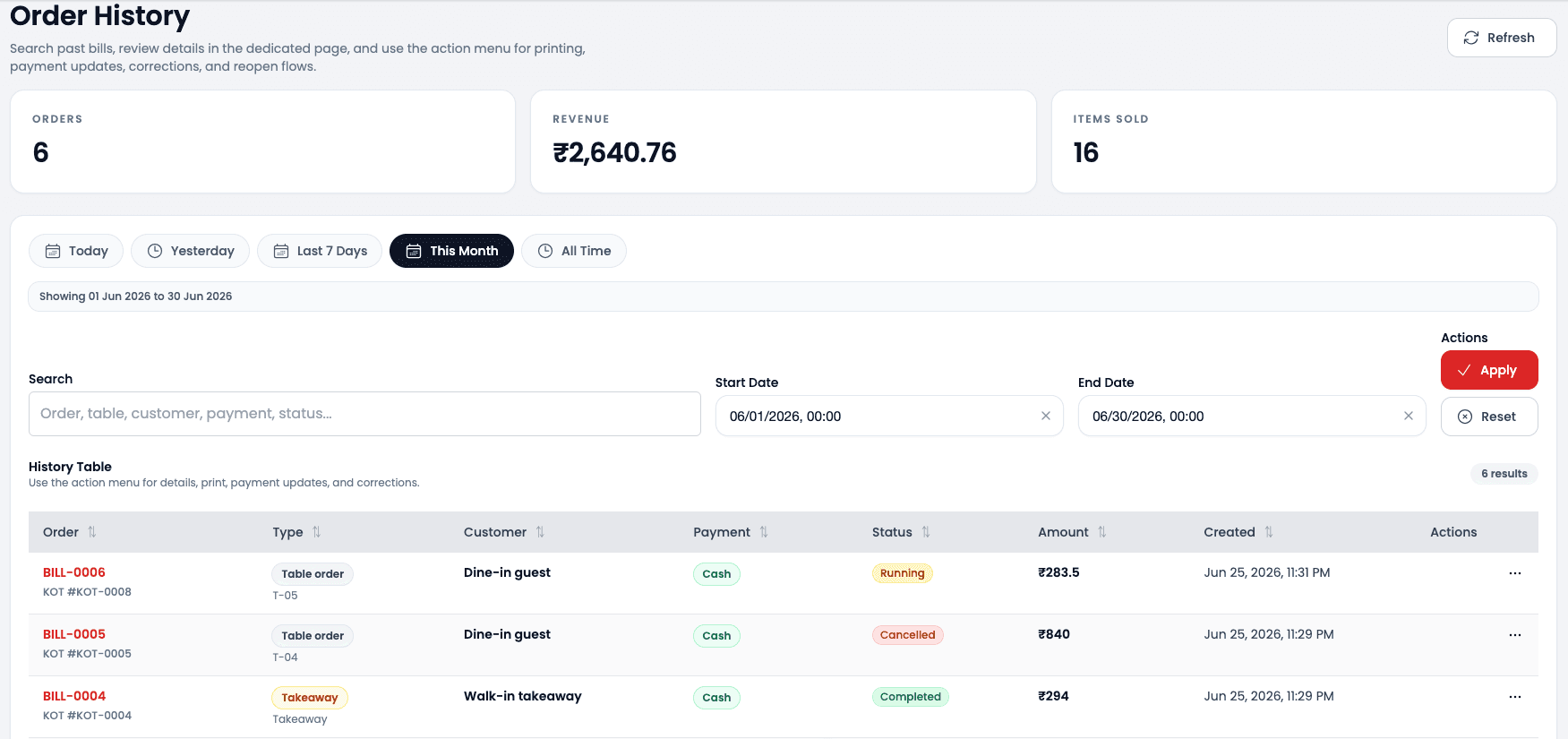1568x739 pixels.
Task: Click Table order badge for BILL-0005
Action: tap(313, 636)
